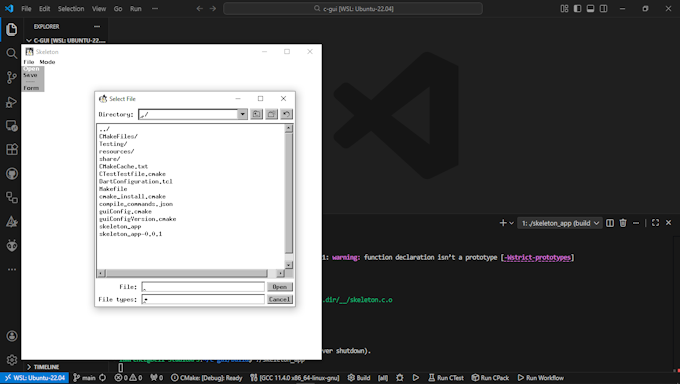Viewport: 680px width, 384px height.
Task: Click Run CPack in status bar
Action: click(x=490, y=378)
